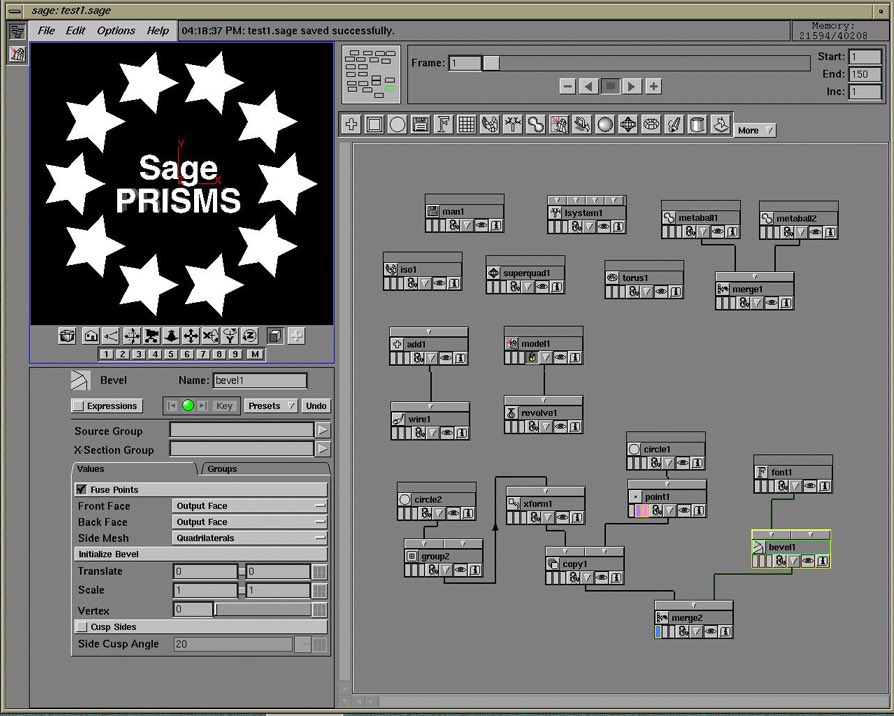Click the Initialize Bevel button

click(x=201, y=554)
